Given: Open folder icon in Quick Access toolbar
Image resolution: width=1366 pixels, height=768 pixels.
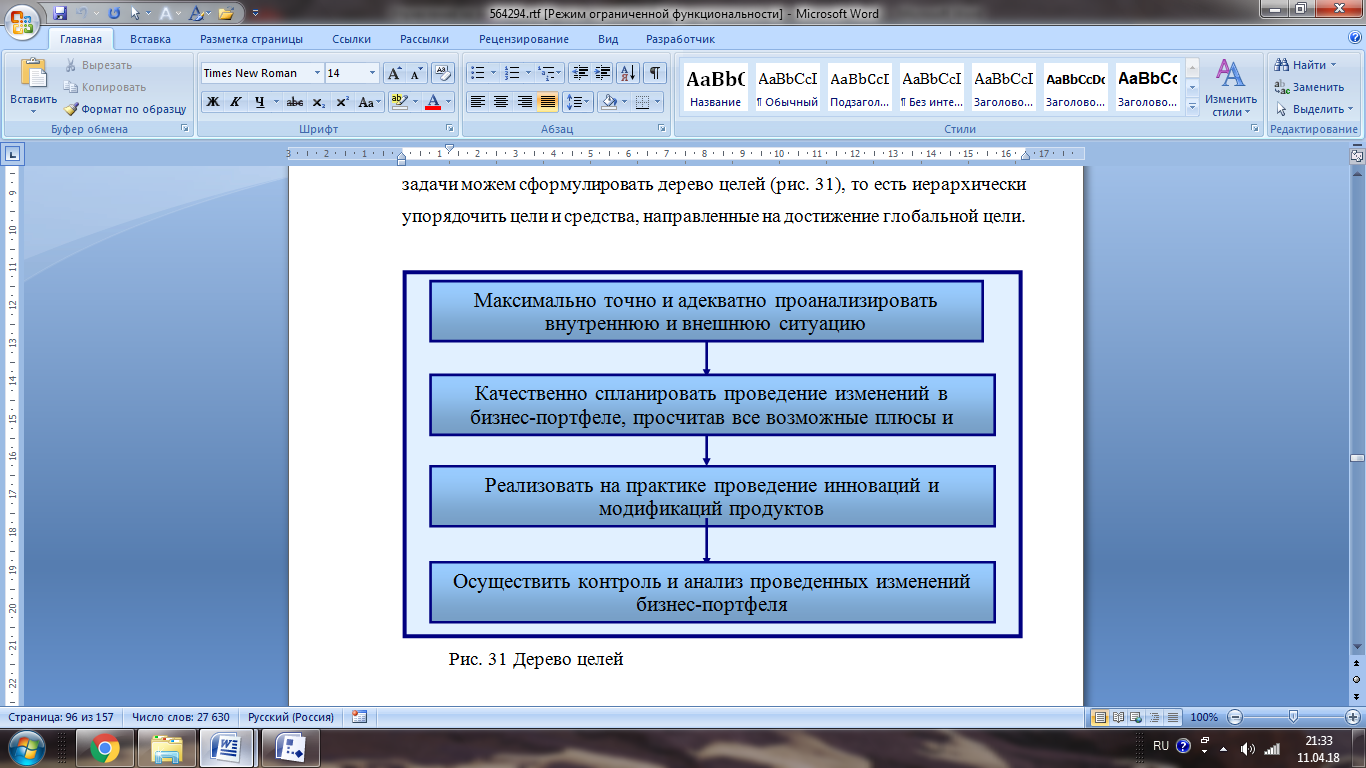Looking at the screenshot, I should point(225,14).
